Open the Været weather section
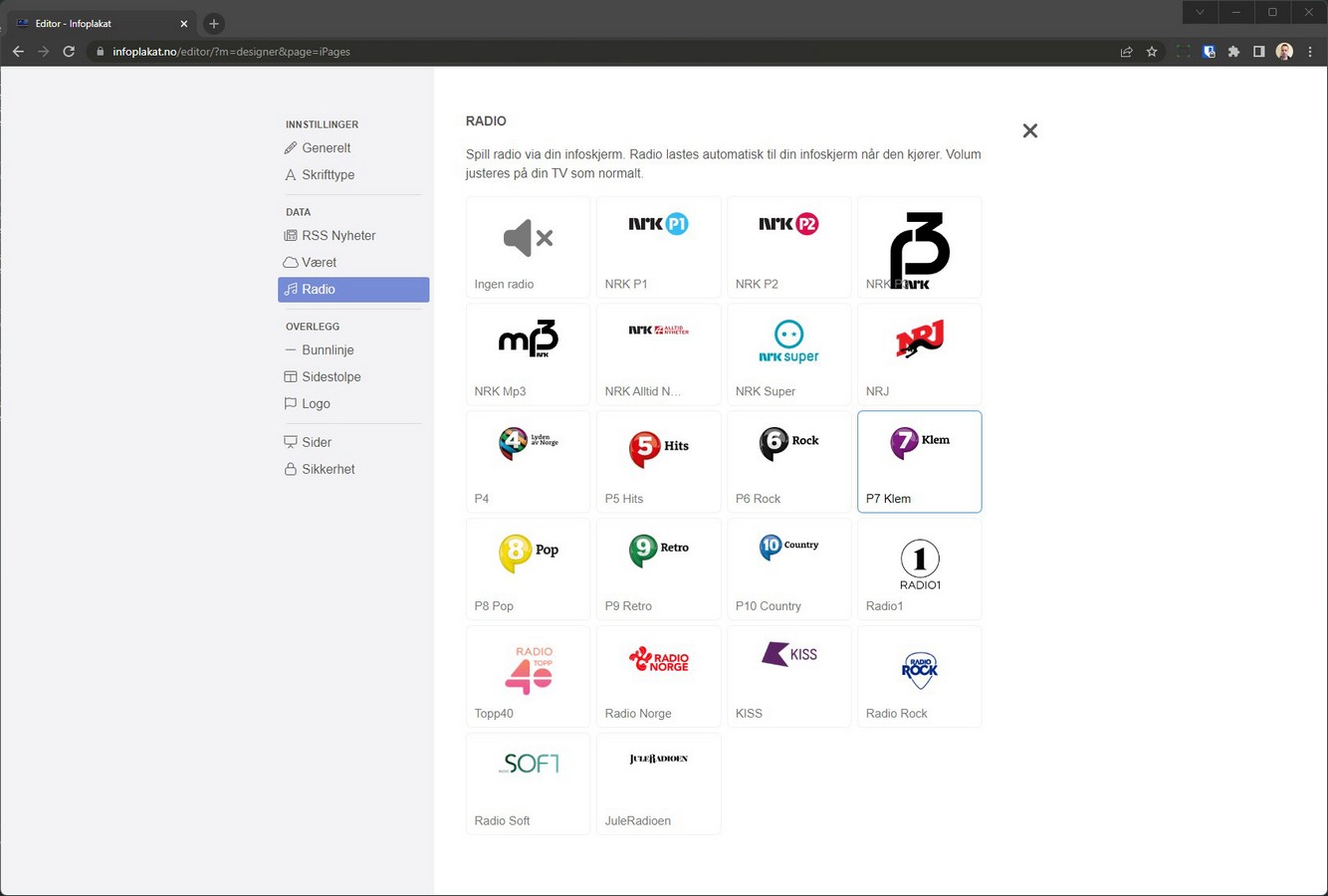Screen dimensions: 1328x896 coord(319,263)
